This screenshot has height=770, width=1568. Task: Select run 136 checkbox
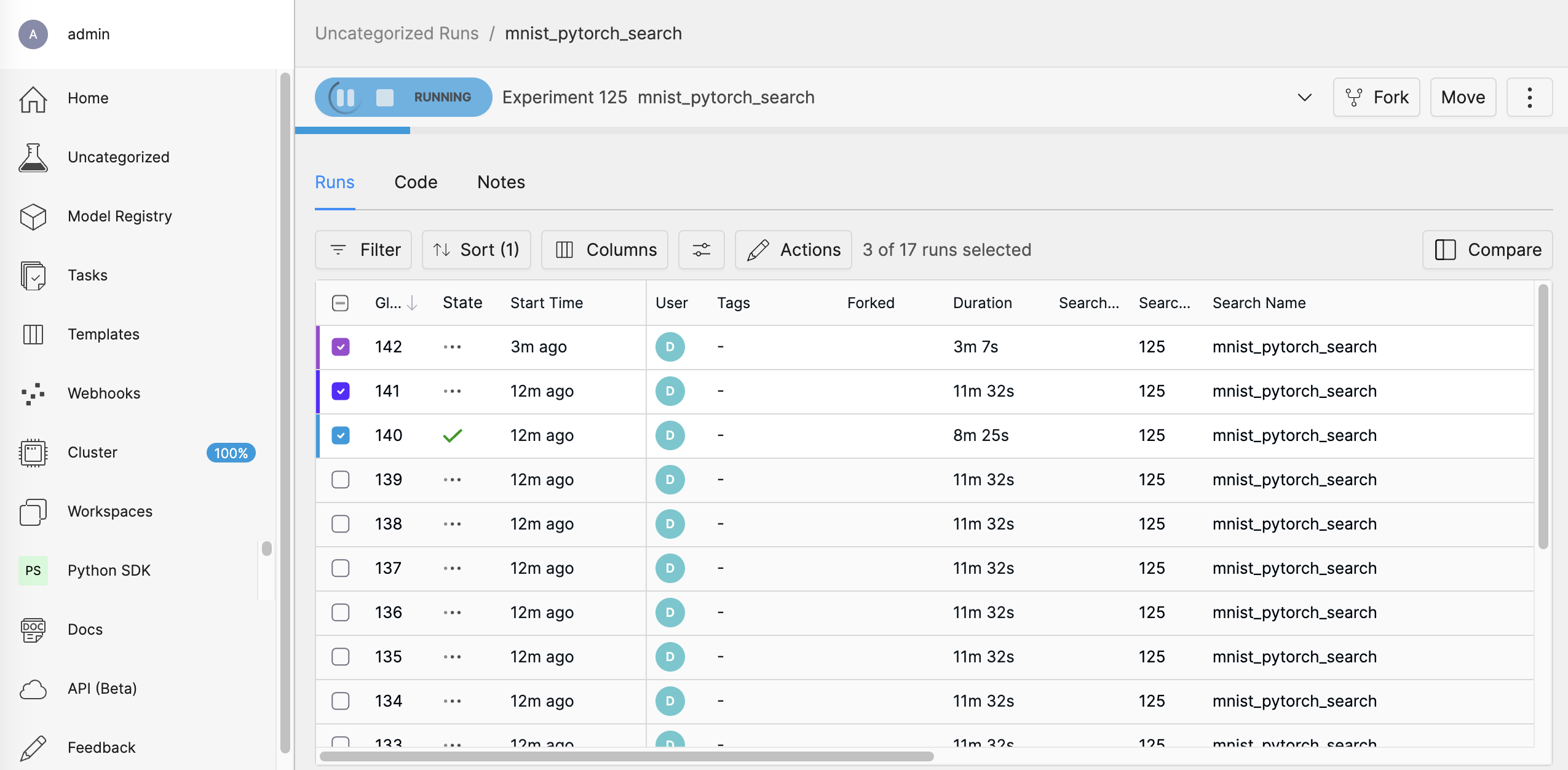click(x=341, y=613)
